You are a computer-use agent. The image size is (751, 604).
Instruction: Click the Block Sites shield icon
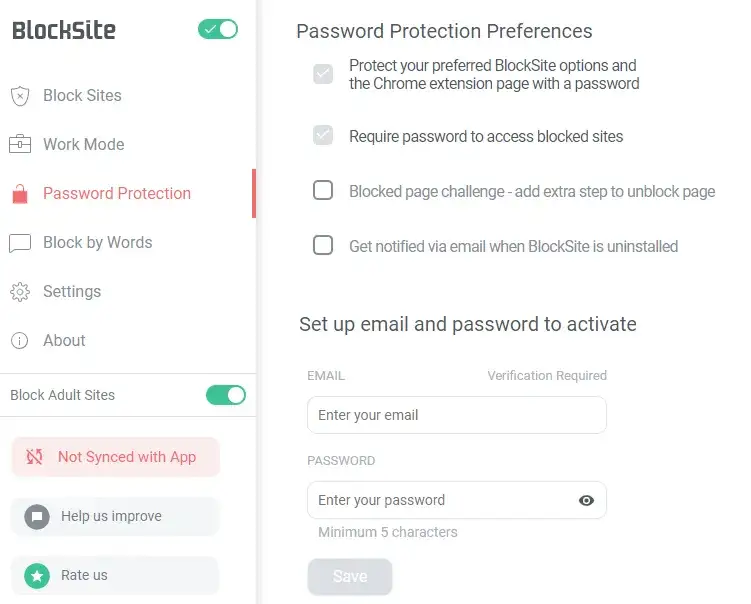pos(19,96)
